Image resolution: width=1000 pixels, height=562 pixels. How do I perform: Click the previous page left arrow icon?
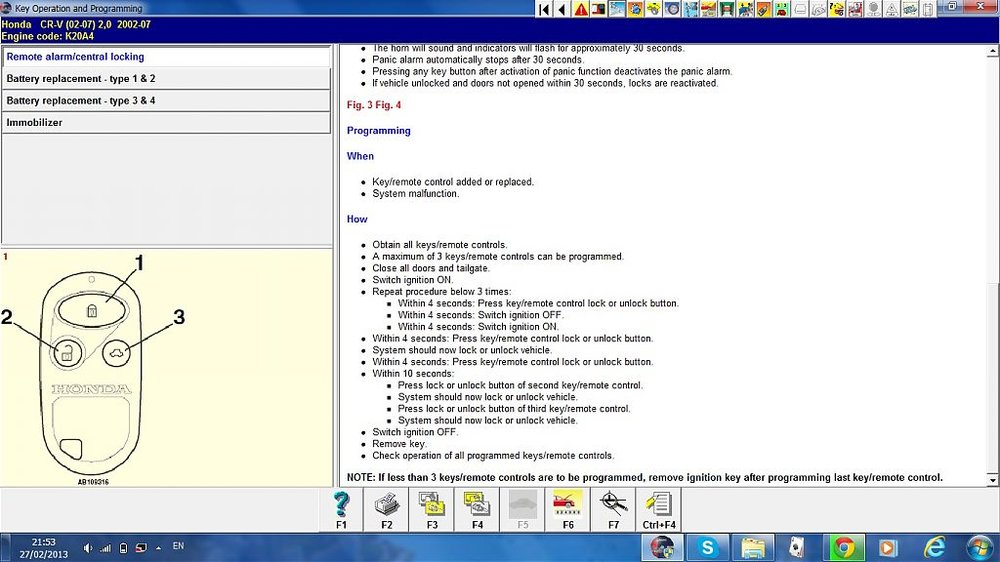click(562, 9)
